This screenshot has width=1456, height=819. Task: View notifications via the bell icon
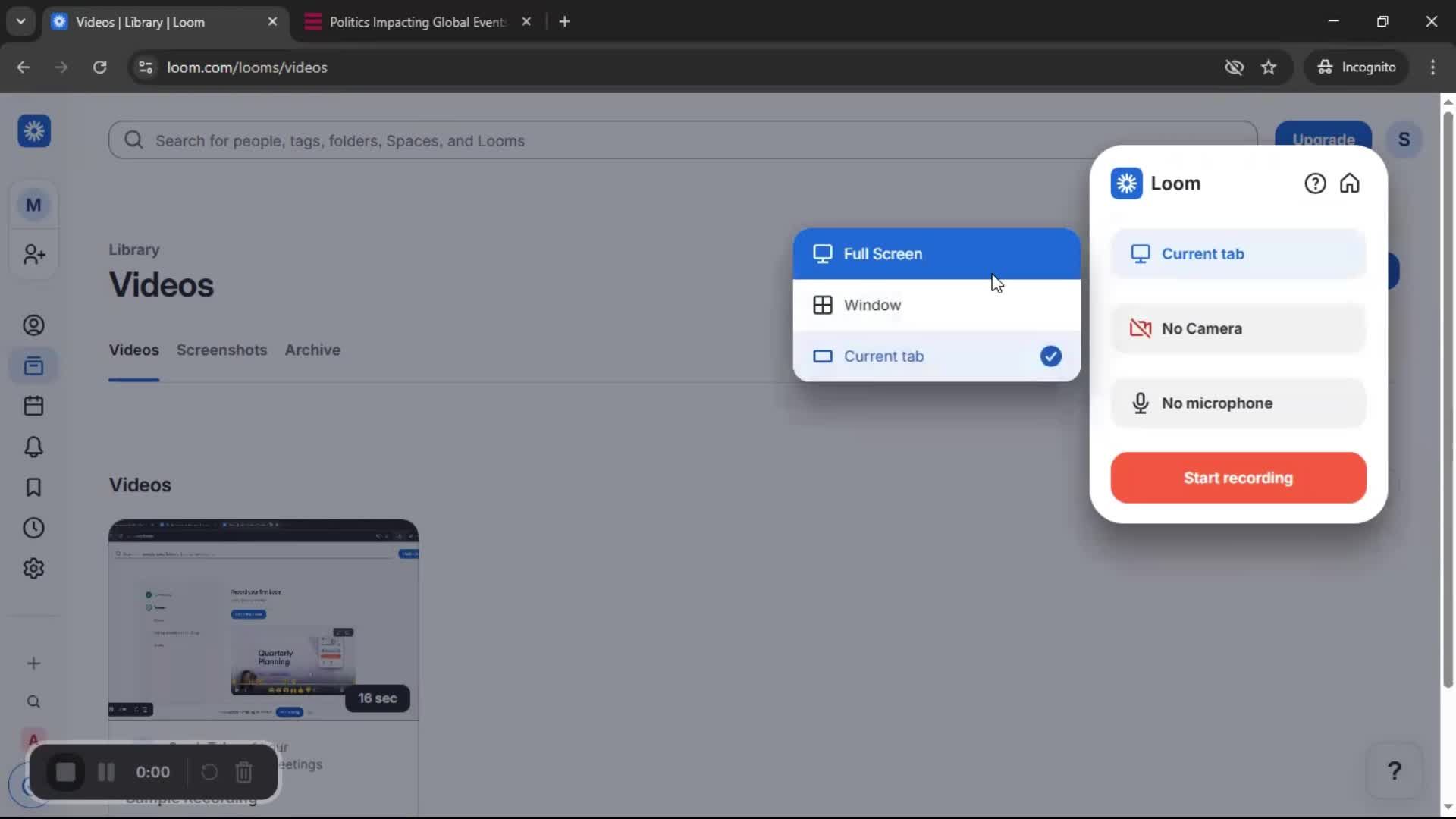point(33,447)
